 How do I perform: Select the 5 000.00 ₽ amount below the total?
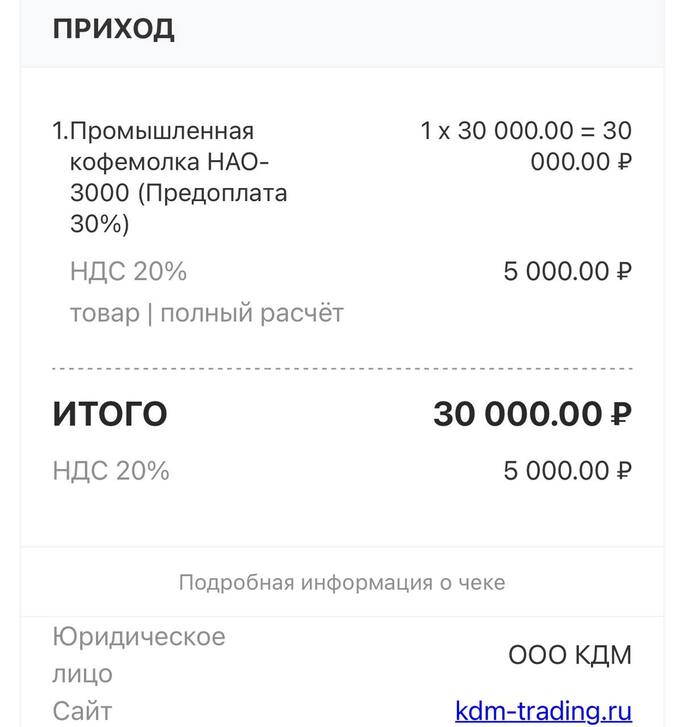pyautogui.click(x=567, y=470)
